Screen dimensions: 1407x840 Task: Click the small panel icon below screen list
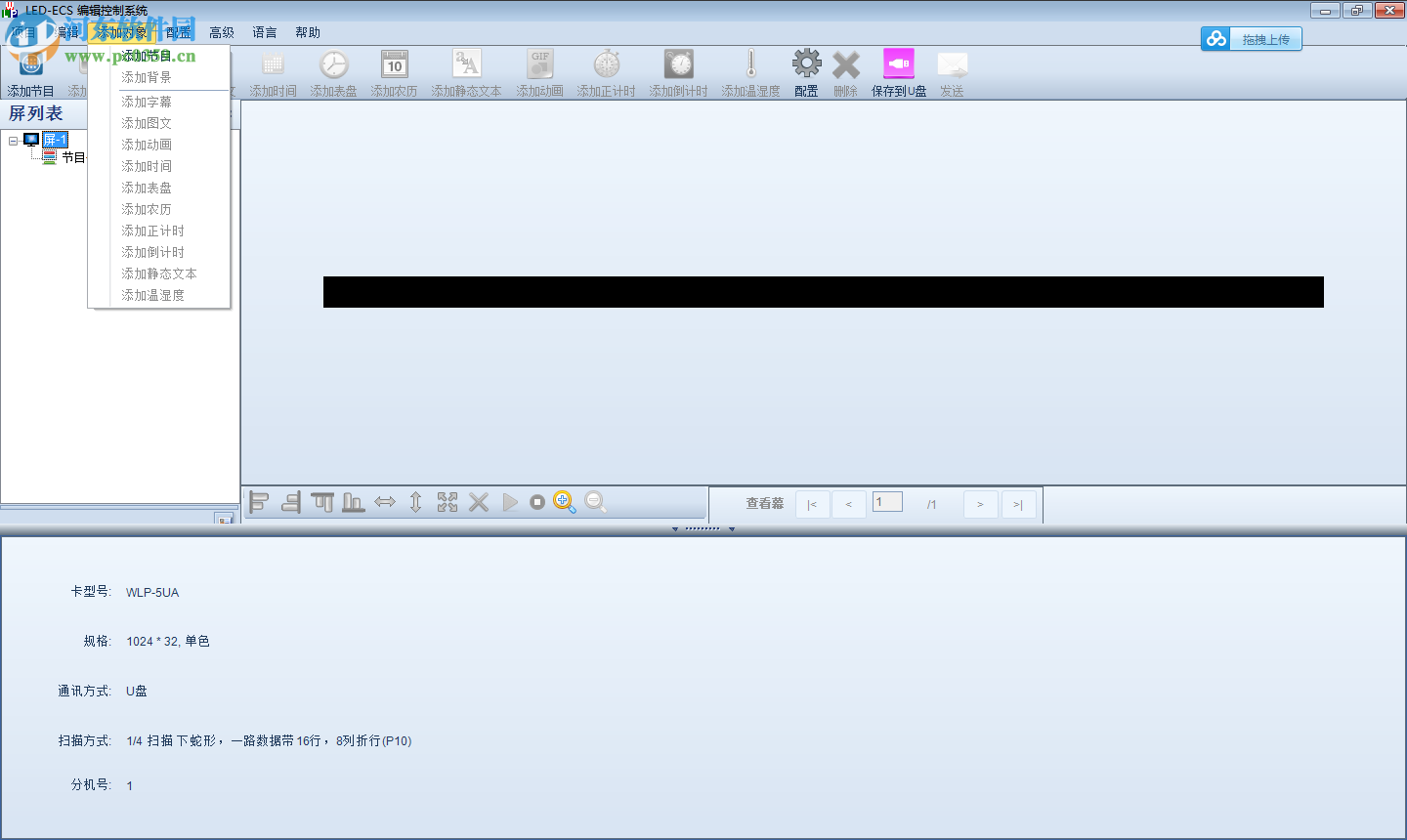pyautogui.click(x=225, y=519)
